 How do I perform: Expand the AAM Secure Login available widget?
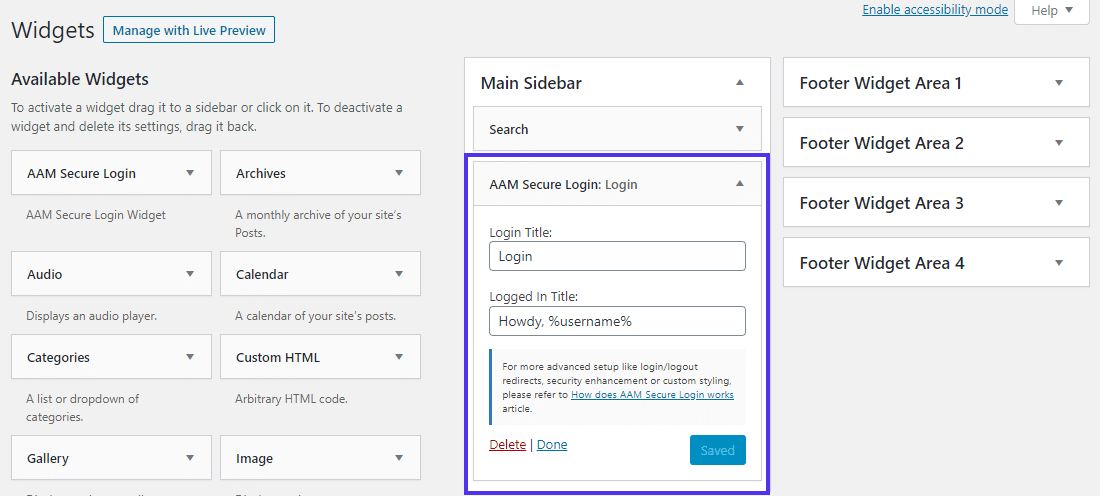(x=190, y=173)
